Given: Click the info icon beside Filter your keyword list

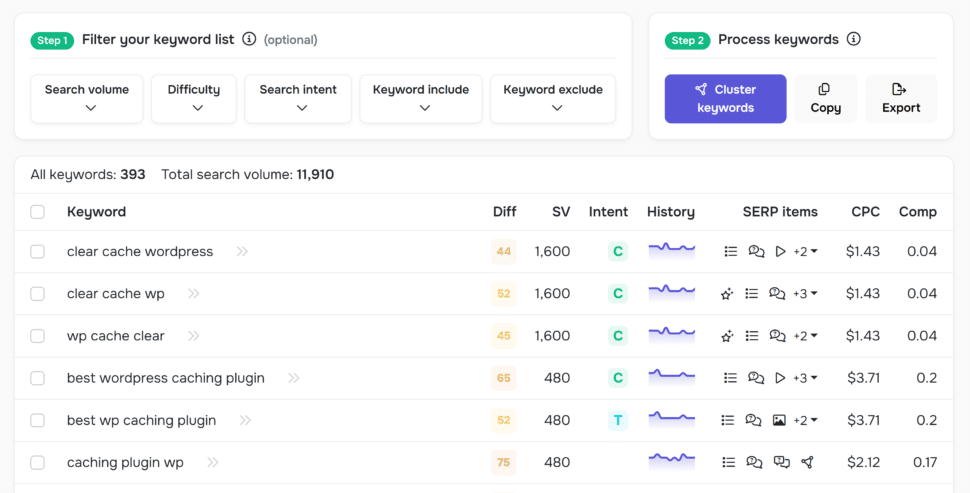Looking at the screenshot, I should pos(249,39).
